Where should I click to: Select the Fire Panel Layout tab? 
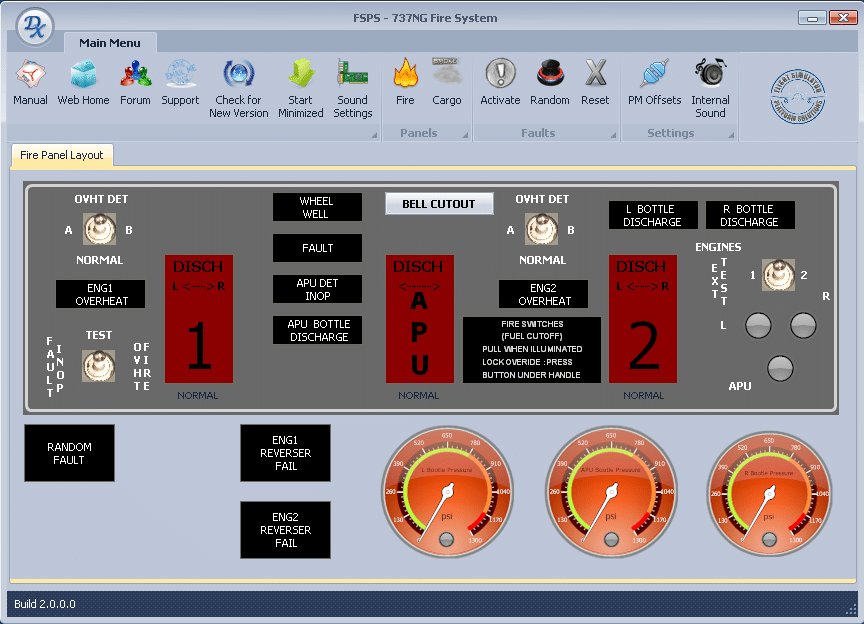pyautogui.click(x=62, y=156)
